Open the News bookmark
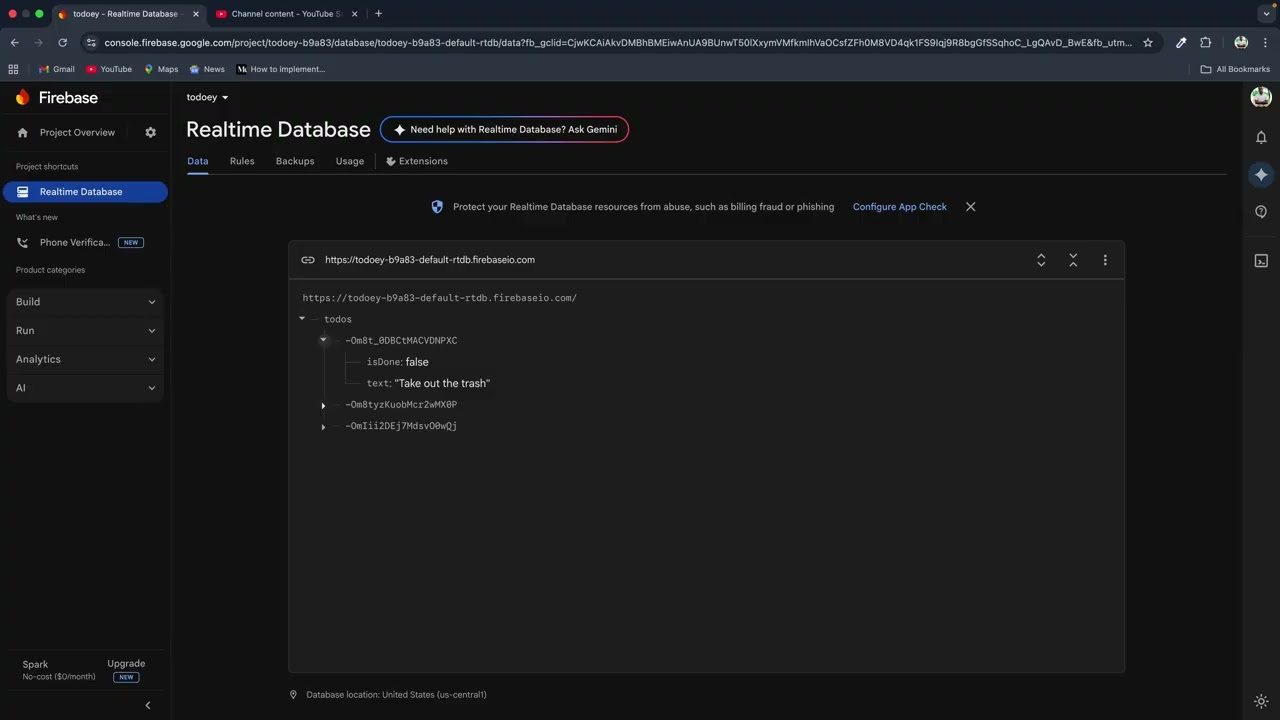Screen dimensions: 1280x720 point(207,69)
